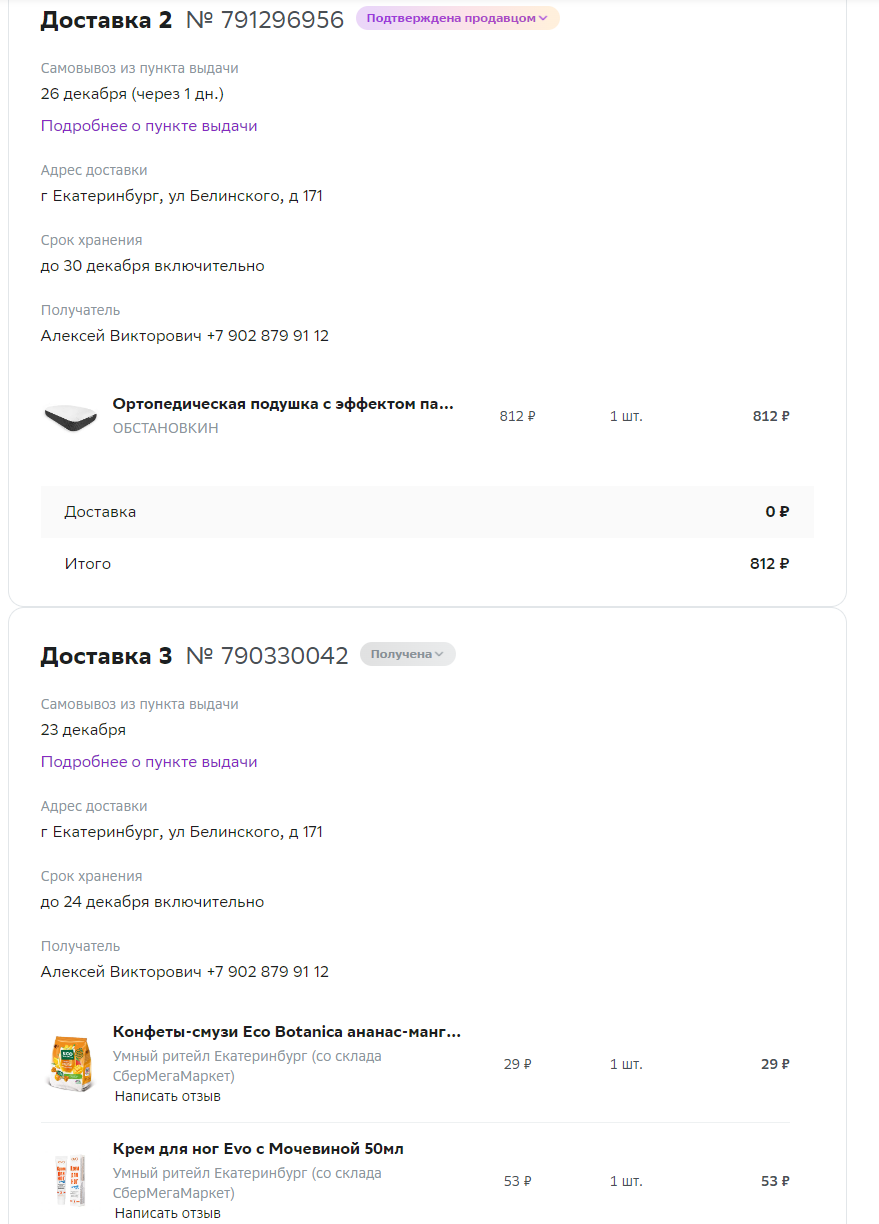
Task: Select the seller name ОБСТАНОВКИН
Action: click(x=165, y=428)
